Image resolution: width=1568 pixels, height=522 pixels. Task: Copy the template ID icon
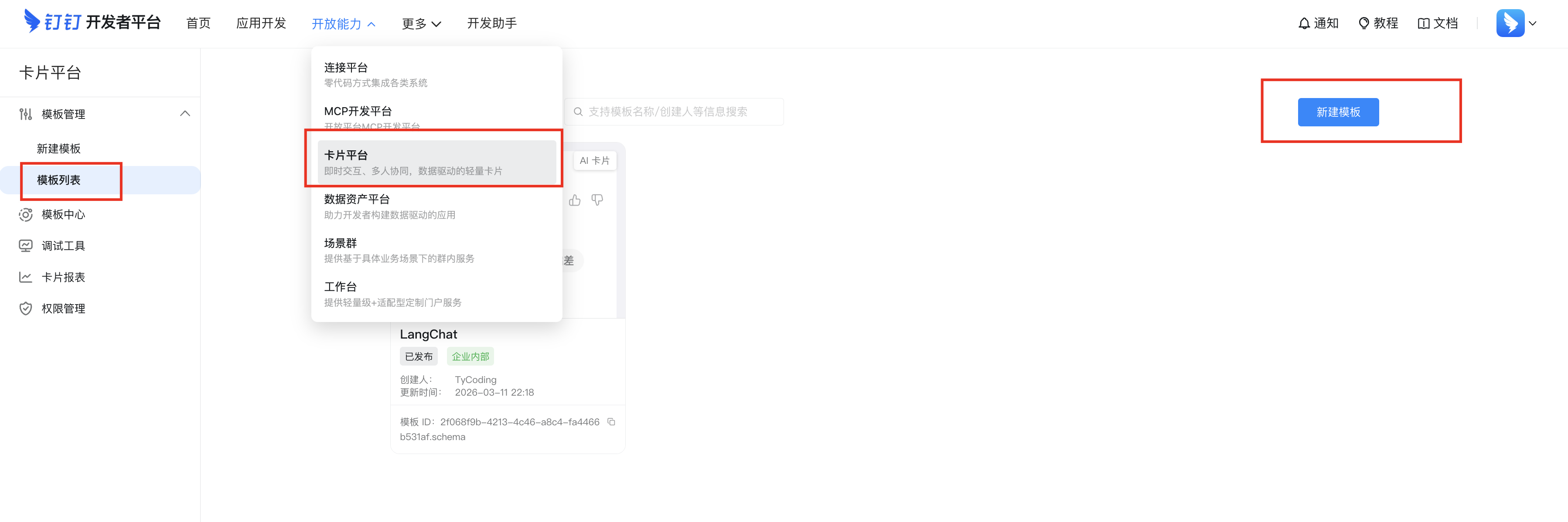611,422
